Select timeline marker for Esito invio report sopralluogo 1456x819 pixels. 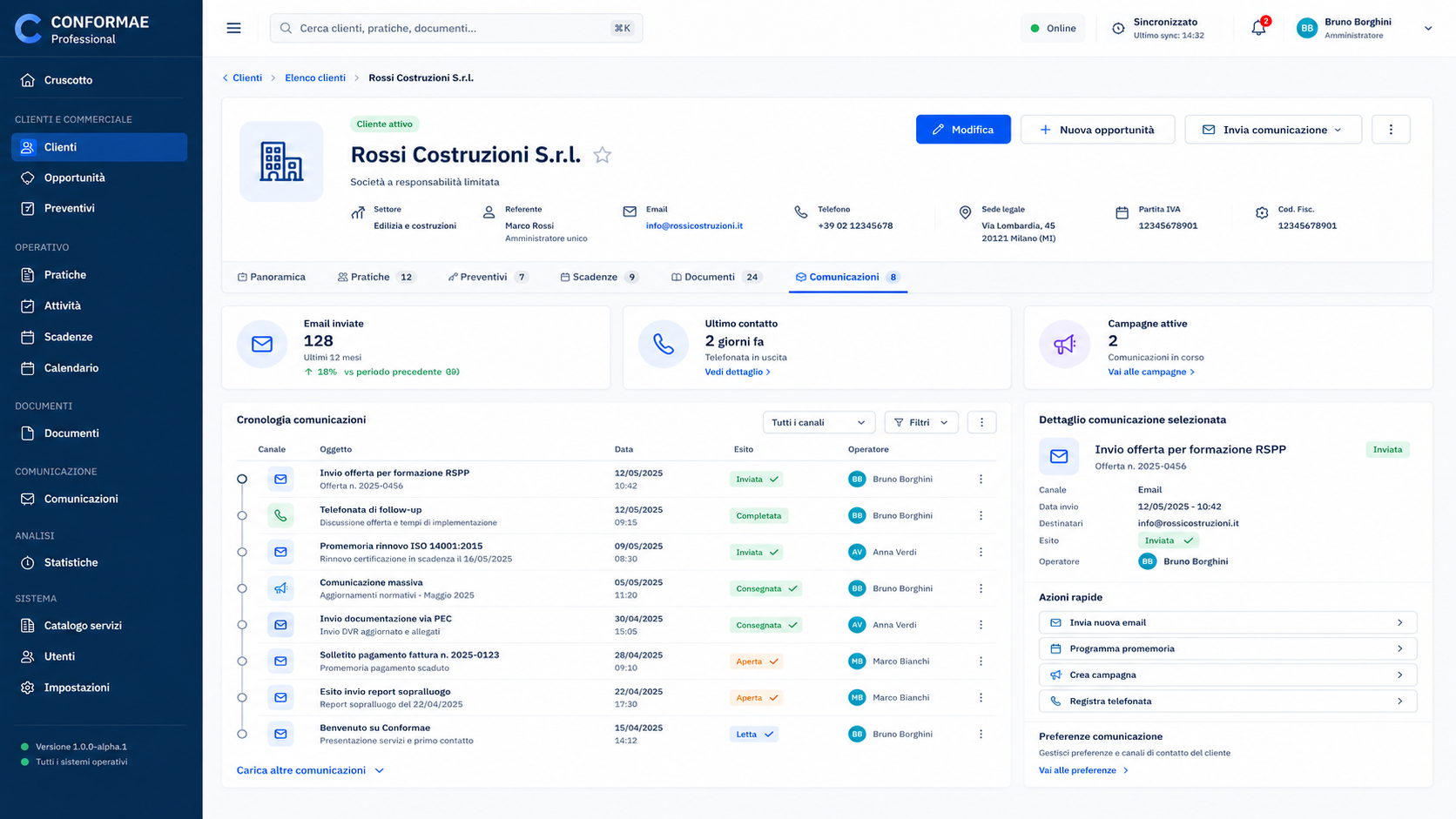pyautogui.click(x=242, y=698)
